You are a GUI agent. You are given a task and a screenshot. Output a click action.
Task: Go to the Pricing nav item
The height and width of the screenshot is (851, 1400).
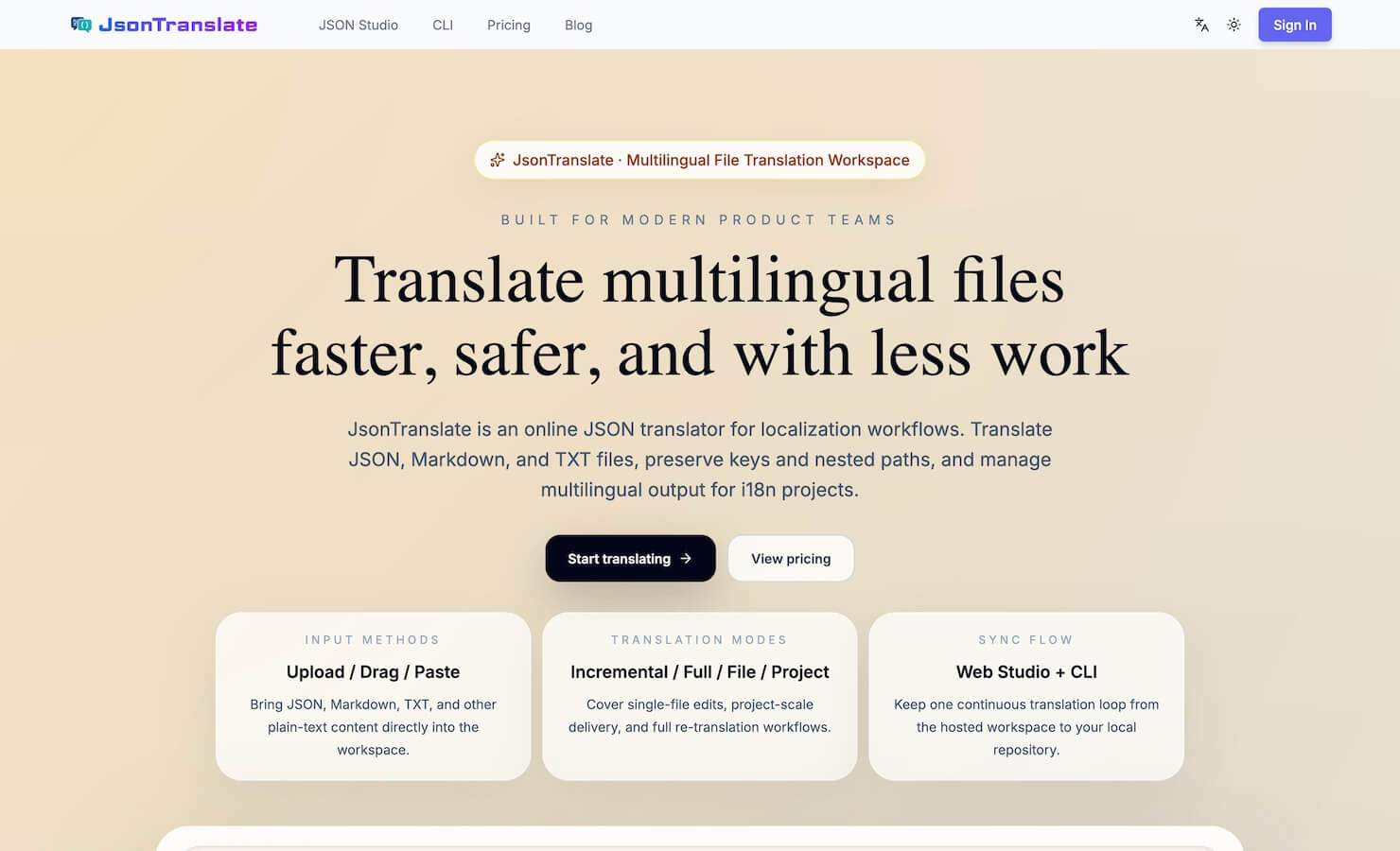pos(509,25)
